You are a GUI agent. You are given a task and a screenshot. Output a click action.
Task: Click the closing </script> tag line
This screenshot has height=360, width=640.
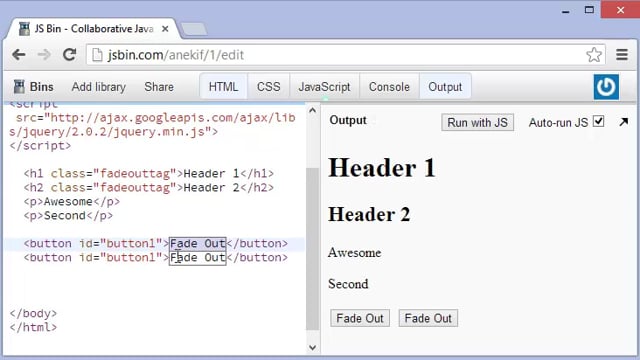point(40,146)
